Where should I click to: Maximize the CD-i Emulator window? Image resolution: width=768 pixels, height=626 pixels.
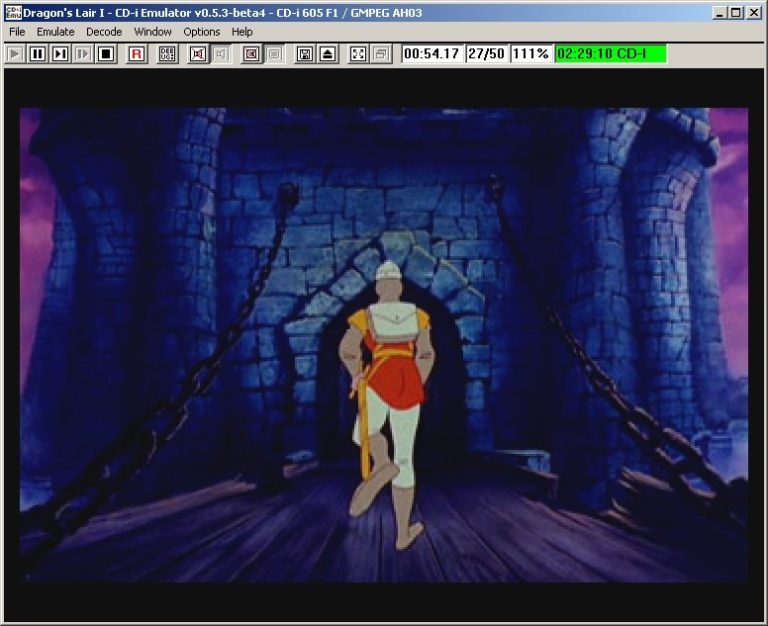pyautogui.click(x=736, y=13)
